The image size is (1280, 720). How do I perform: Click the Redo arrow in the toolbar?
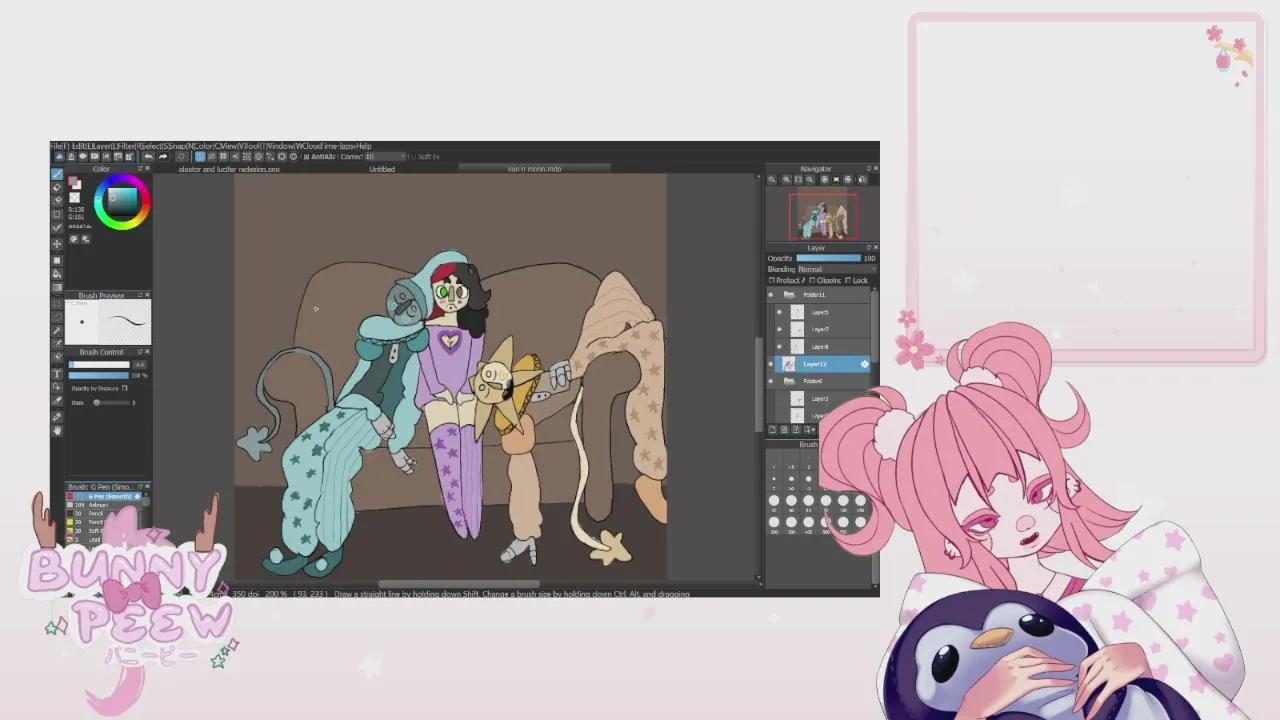(x=163, y=157)
